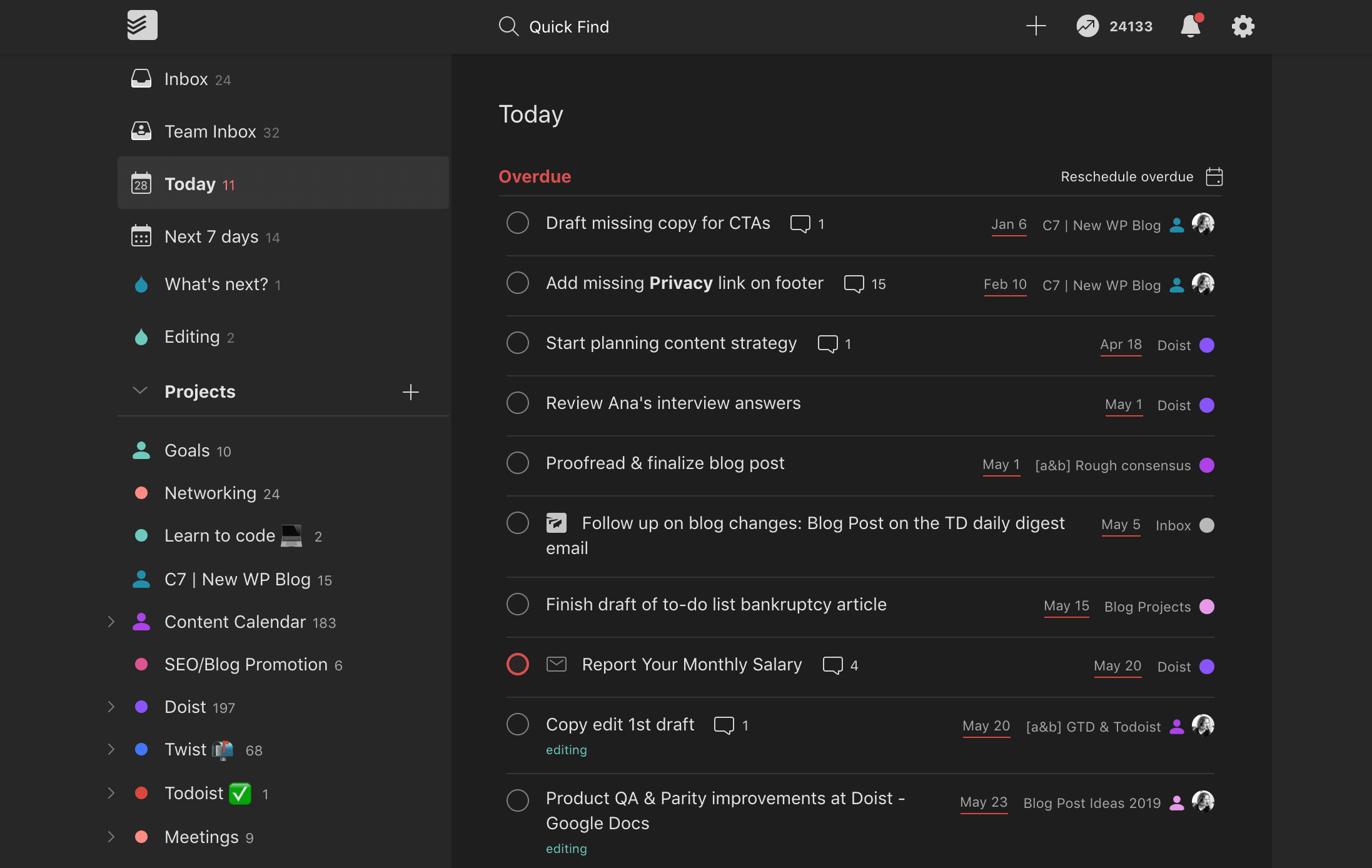This screenshot has width=1372, height=868.
Task: Click the quick add task plus icon
Action: (x=1036, y=26)
